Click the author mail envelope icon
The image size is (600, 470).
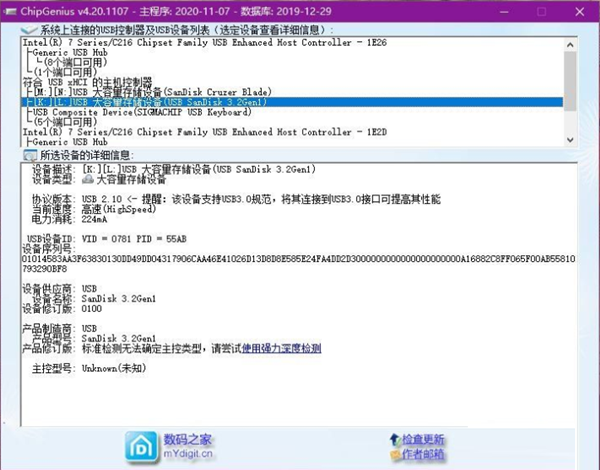point(395,455)
